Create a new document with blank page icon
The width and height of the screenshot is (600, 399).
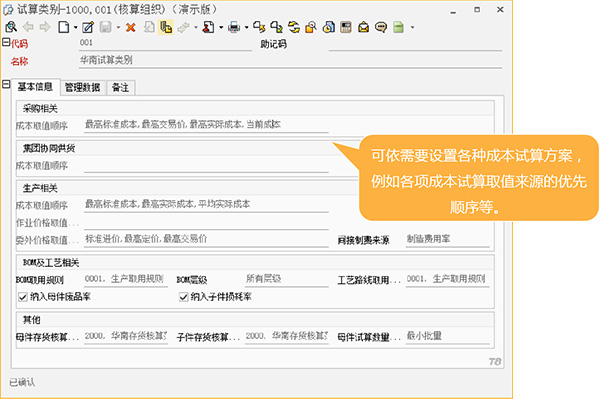click(x=64, y=27)
